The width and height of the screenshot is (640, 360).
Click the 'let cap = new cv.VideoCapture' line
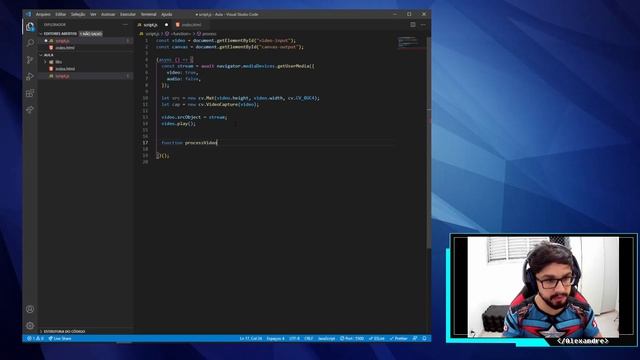coord(210,104)
